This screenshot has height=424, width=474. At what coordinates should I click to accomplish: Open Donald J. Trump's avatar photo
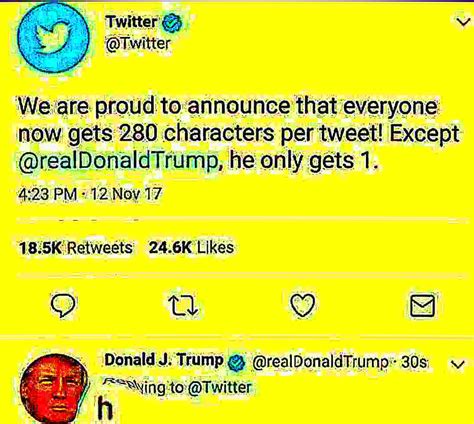click(55, 389)
